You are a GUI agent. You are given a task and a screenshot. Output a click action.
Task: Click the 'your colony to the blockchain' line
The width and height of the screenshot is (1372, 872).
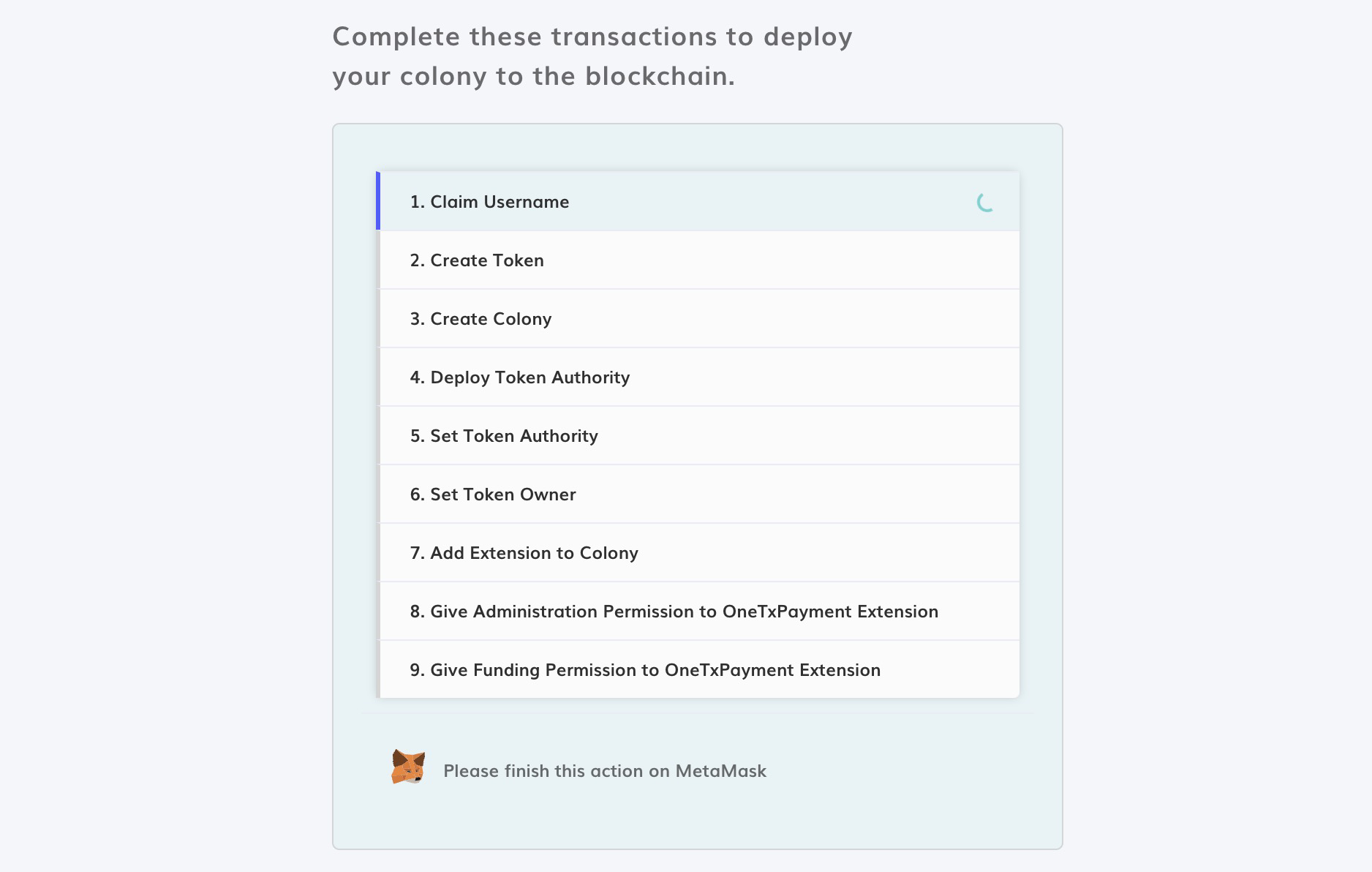533,76
